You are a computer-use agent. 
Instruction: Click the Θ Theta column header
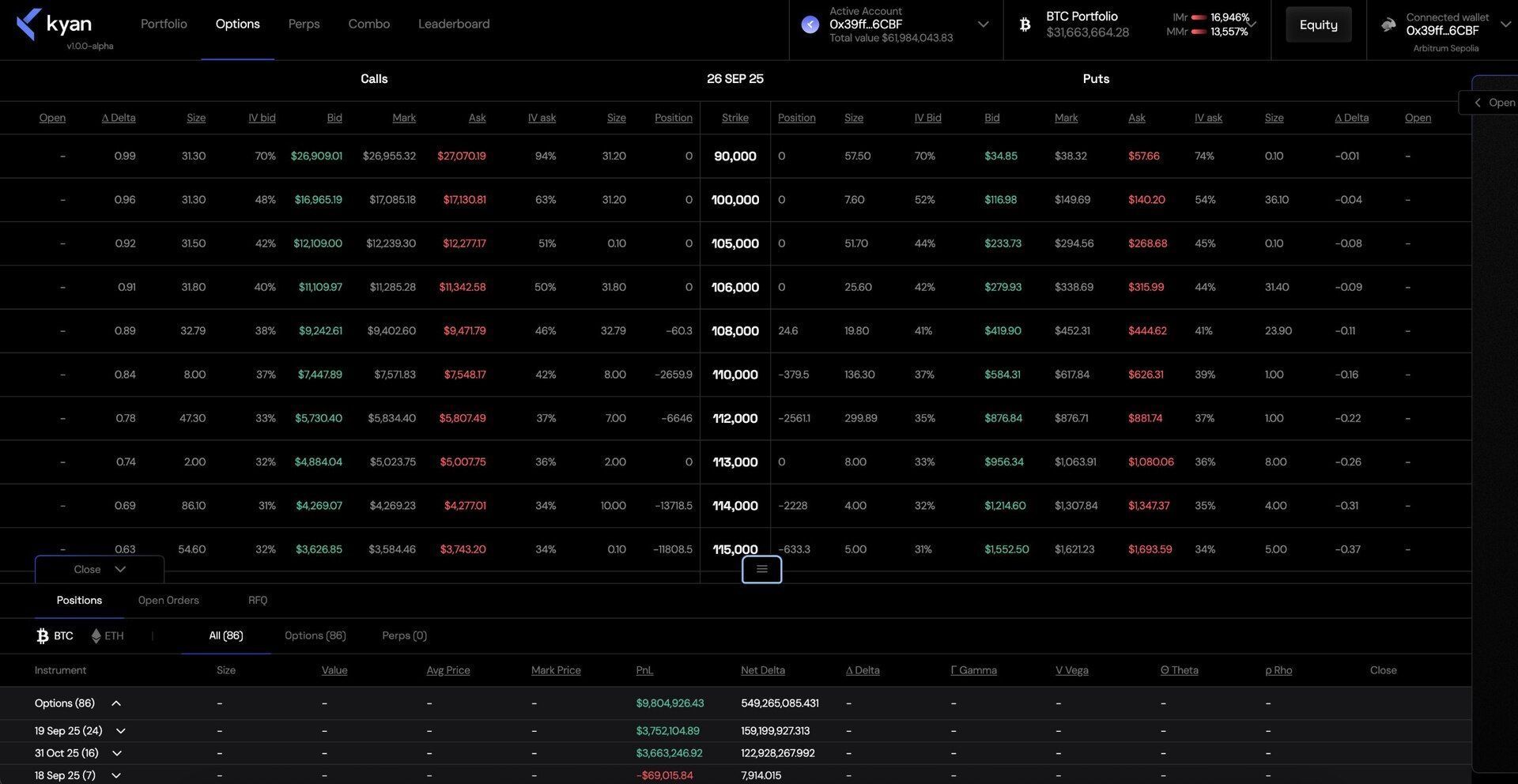point(1180,670)
